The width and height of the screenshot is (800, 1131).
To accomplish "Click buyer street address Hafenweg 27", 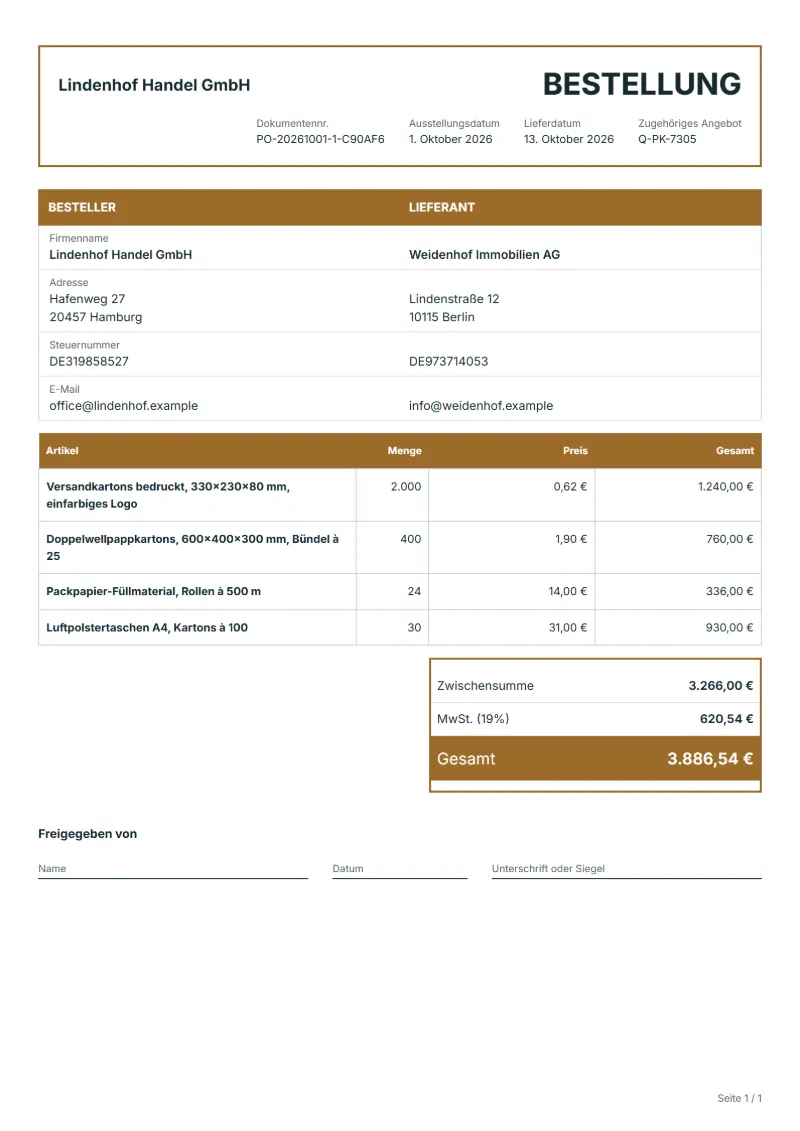I will point(87,299).
